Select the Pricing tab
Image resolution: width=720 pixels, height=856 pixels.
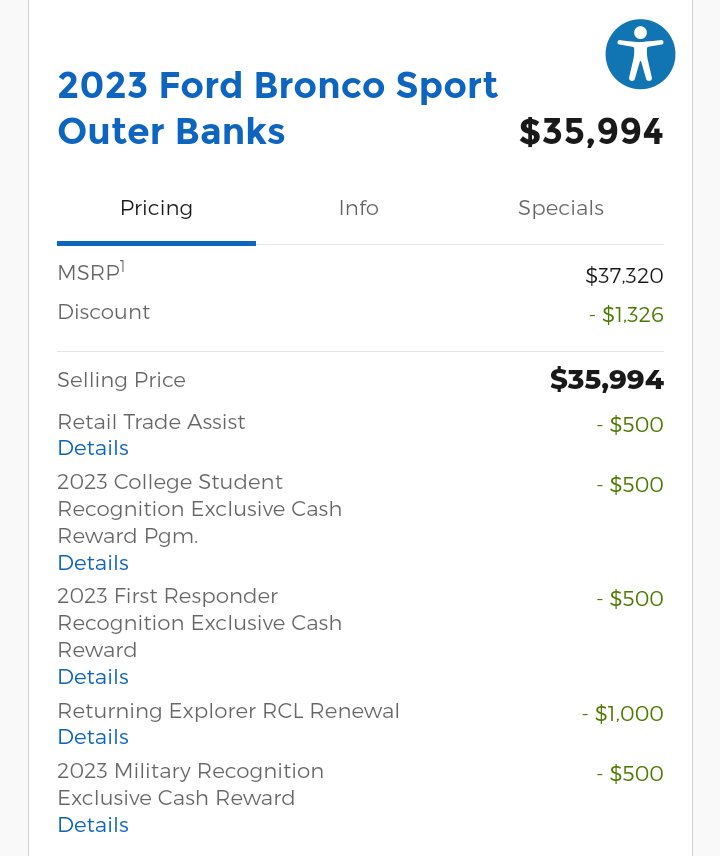click(x=156, y=208)
